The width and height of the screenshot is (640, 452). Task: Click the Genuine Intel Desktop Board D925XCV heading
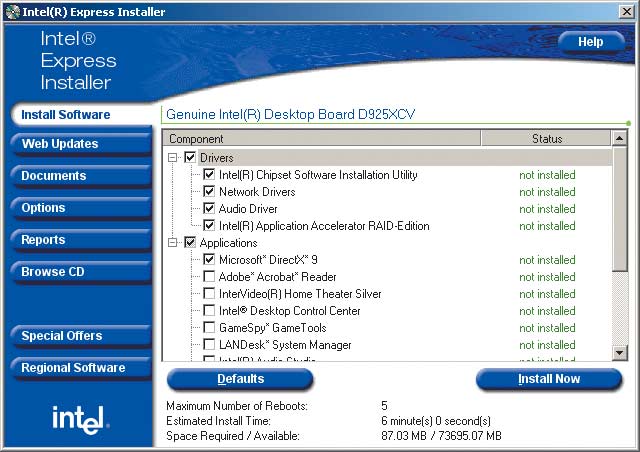291,114
